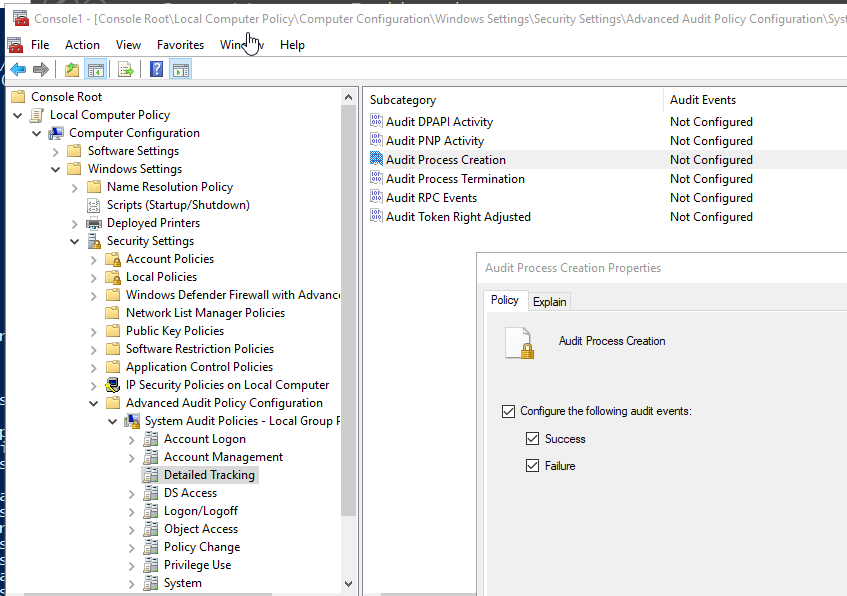Screen dimensions: 847x596
Task: Open Help via the question mark icon
Action: (x=156, y=69)
